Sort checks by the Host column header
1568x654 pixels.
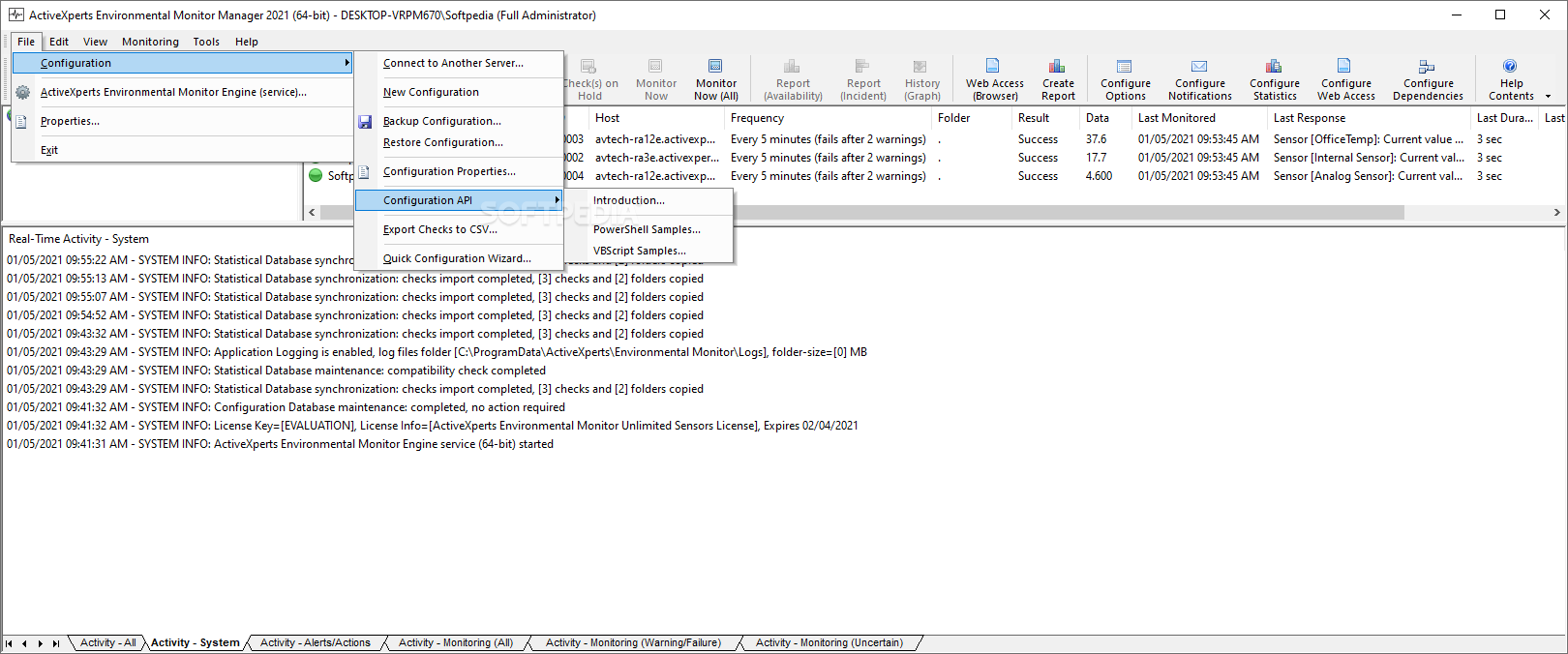pyautogui.click(x=656, y=118)
